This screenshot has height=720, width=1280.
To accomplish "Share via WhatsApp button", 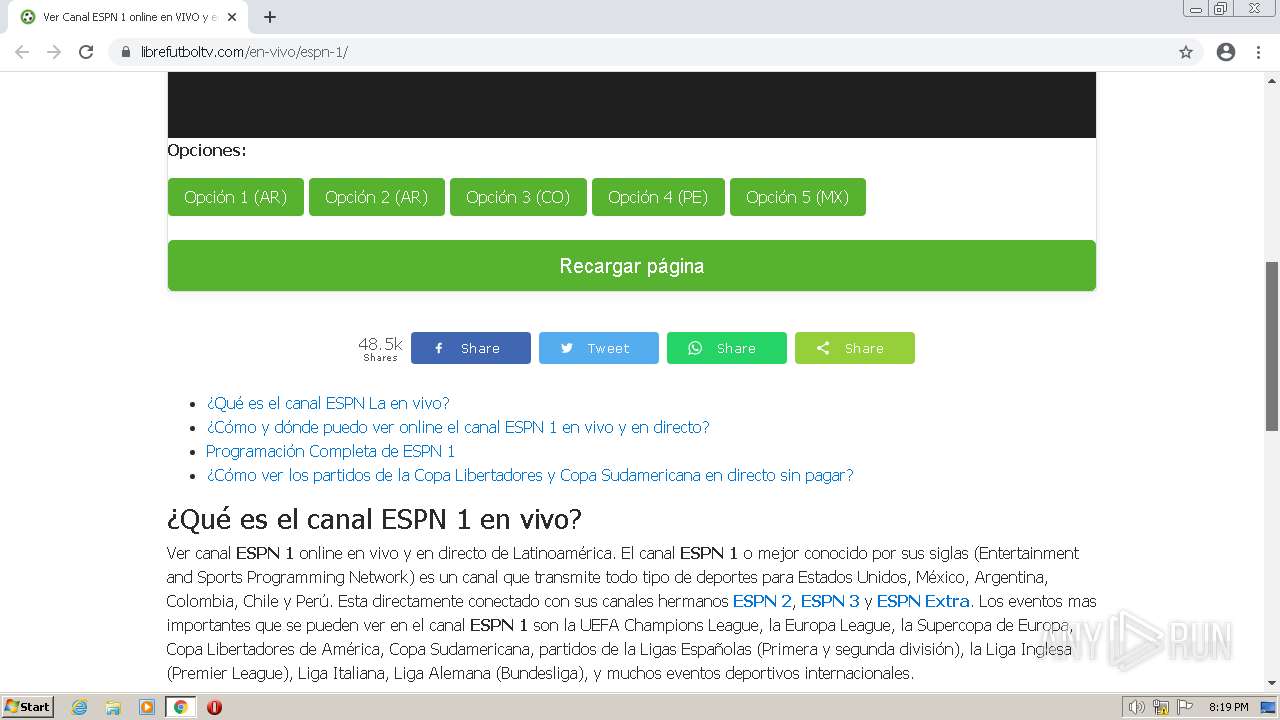I will pos(727,348).
